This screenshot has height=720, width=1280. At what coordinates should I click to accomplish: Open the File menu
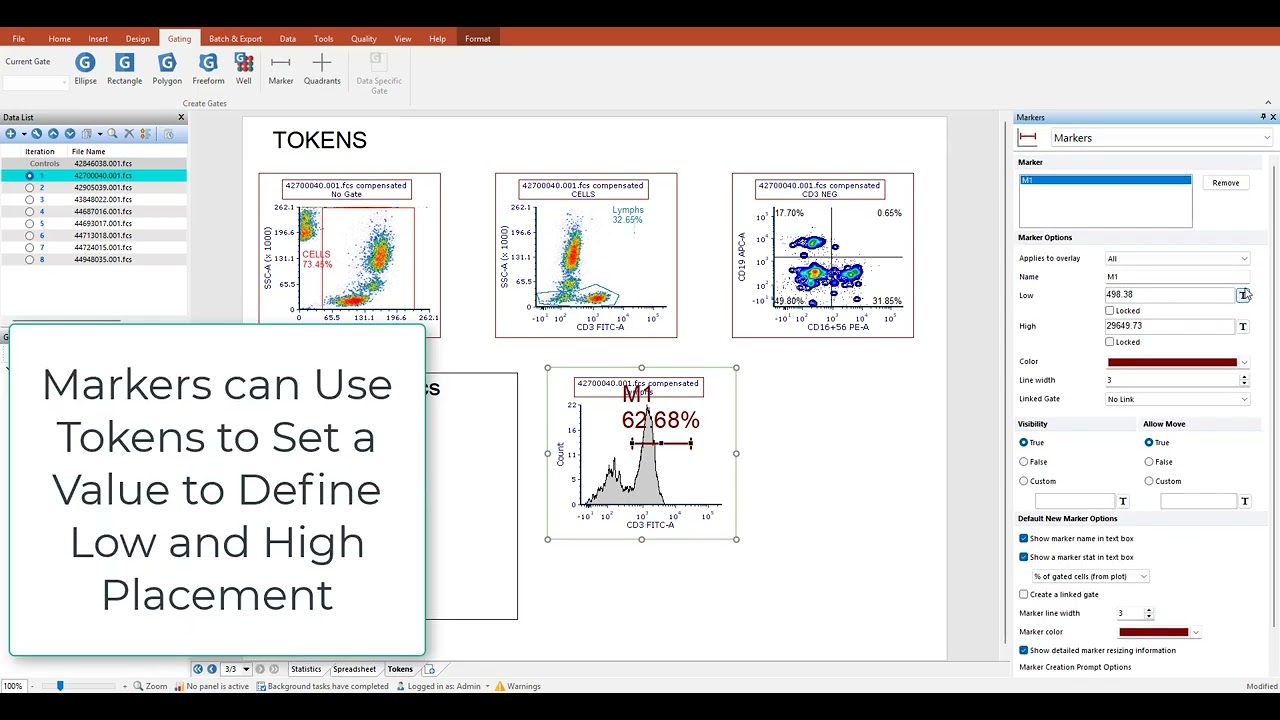coord(18,39)
